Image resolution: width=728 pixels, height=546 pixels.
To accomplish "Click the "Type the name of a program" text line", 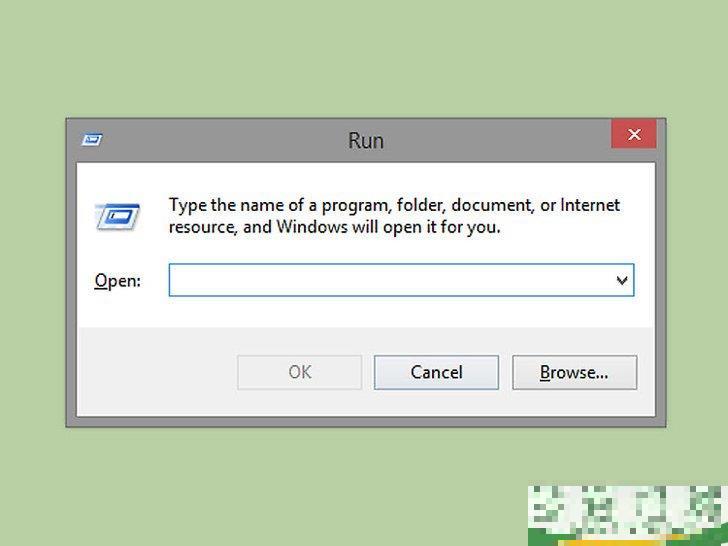I will pos(394,205).
